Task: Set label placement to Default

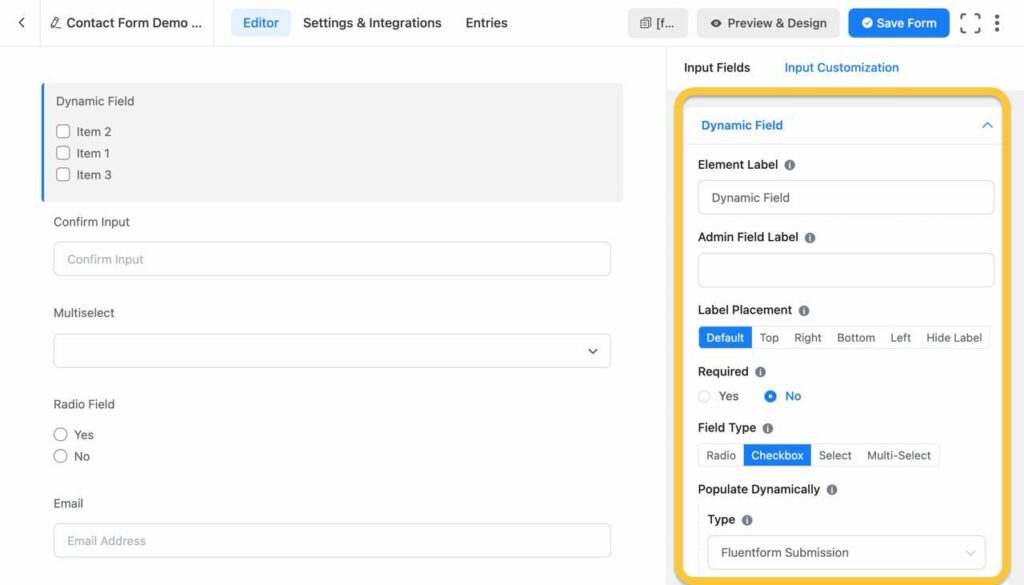Action: tap(725, 338)
